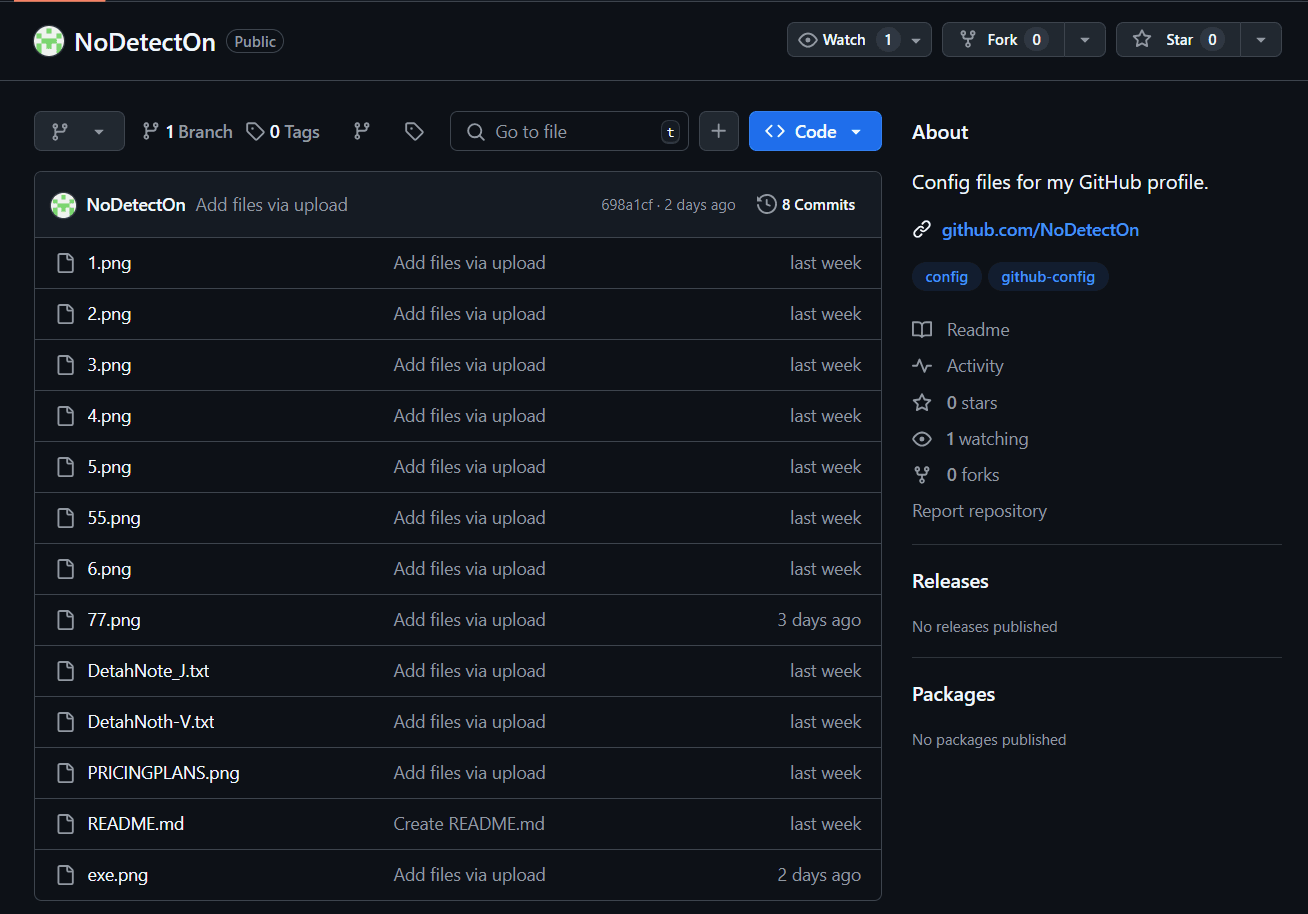
Task: Click the file icon beside PRICINGPLANS.png
Action: 66,773
